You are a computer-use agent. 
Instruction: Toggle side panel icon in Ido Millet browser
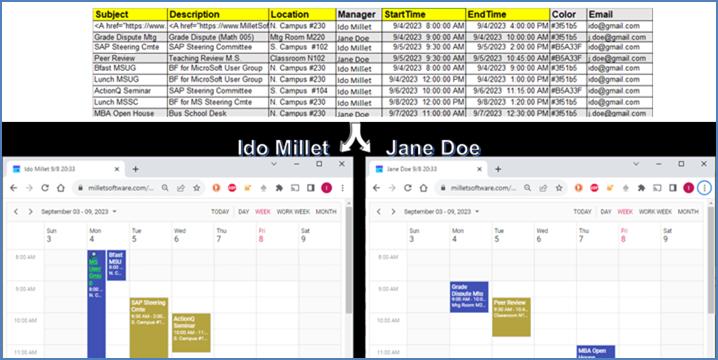click(x=310, y=188)
